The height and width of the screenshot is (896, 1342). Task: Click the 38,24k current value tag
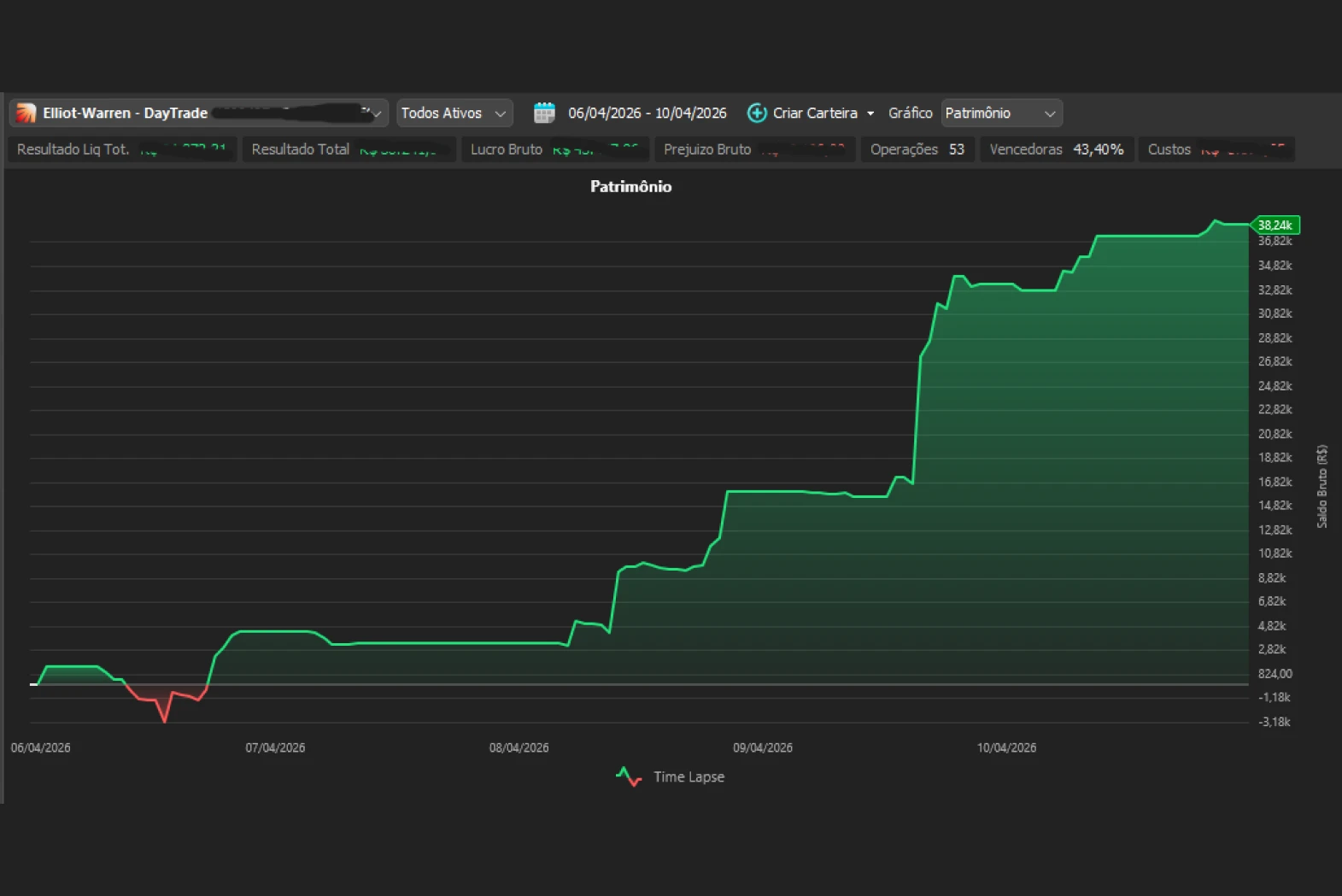click(1275, 225)
